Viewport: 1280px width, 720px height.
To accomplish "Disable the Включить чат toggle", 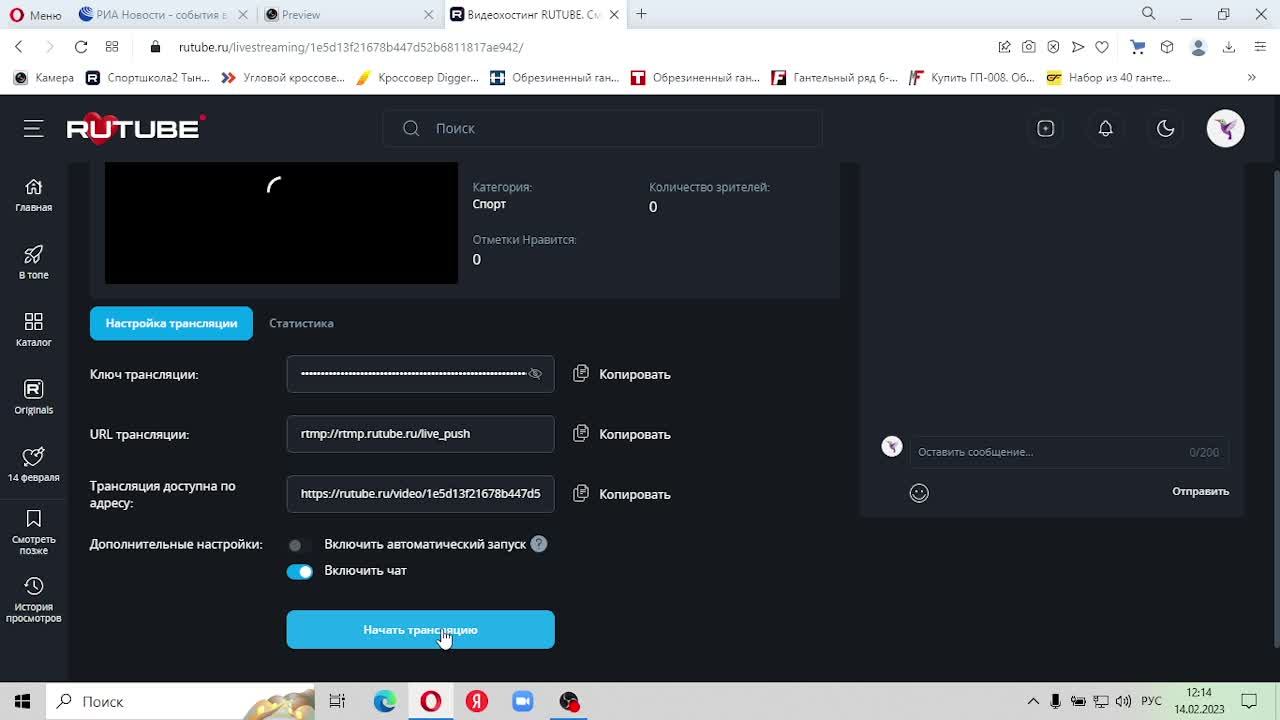I will click(x=299, y=571).
